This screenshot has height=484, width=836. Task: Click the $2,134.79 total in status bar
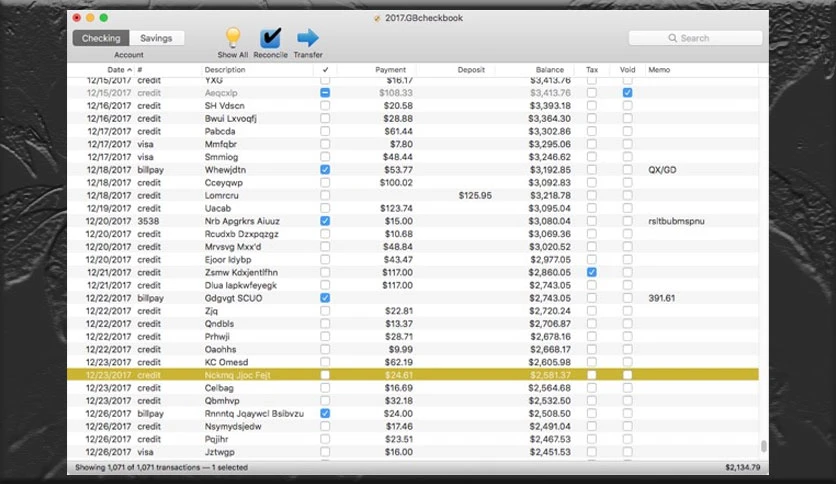pos(743,467)
